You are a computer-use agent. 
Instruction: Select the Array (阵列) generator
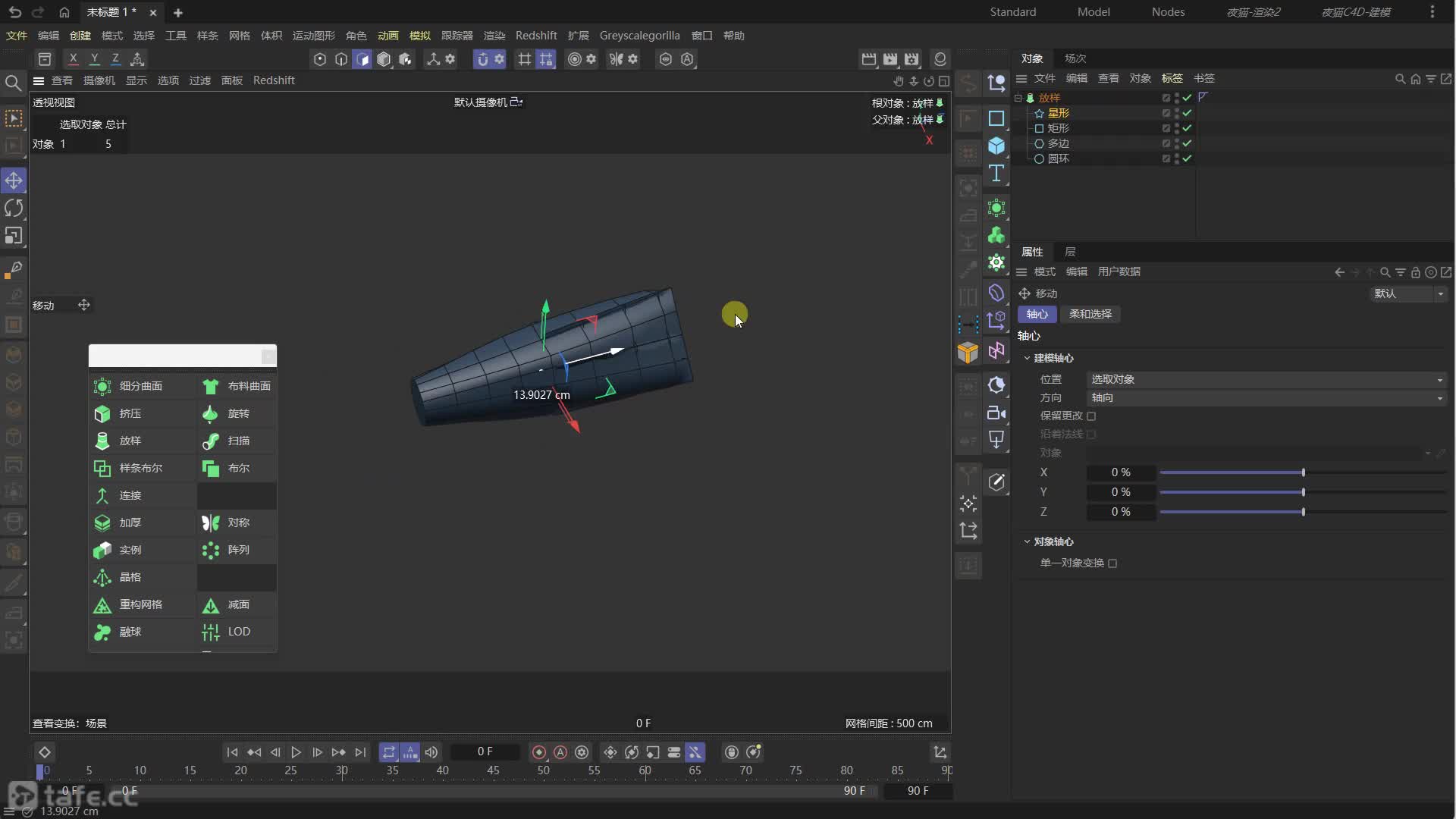[237, 550]
